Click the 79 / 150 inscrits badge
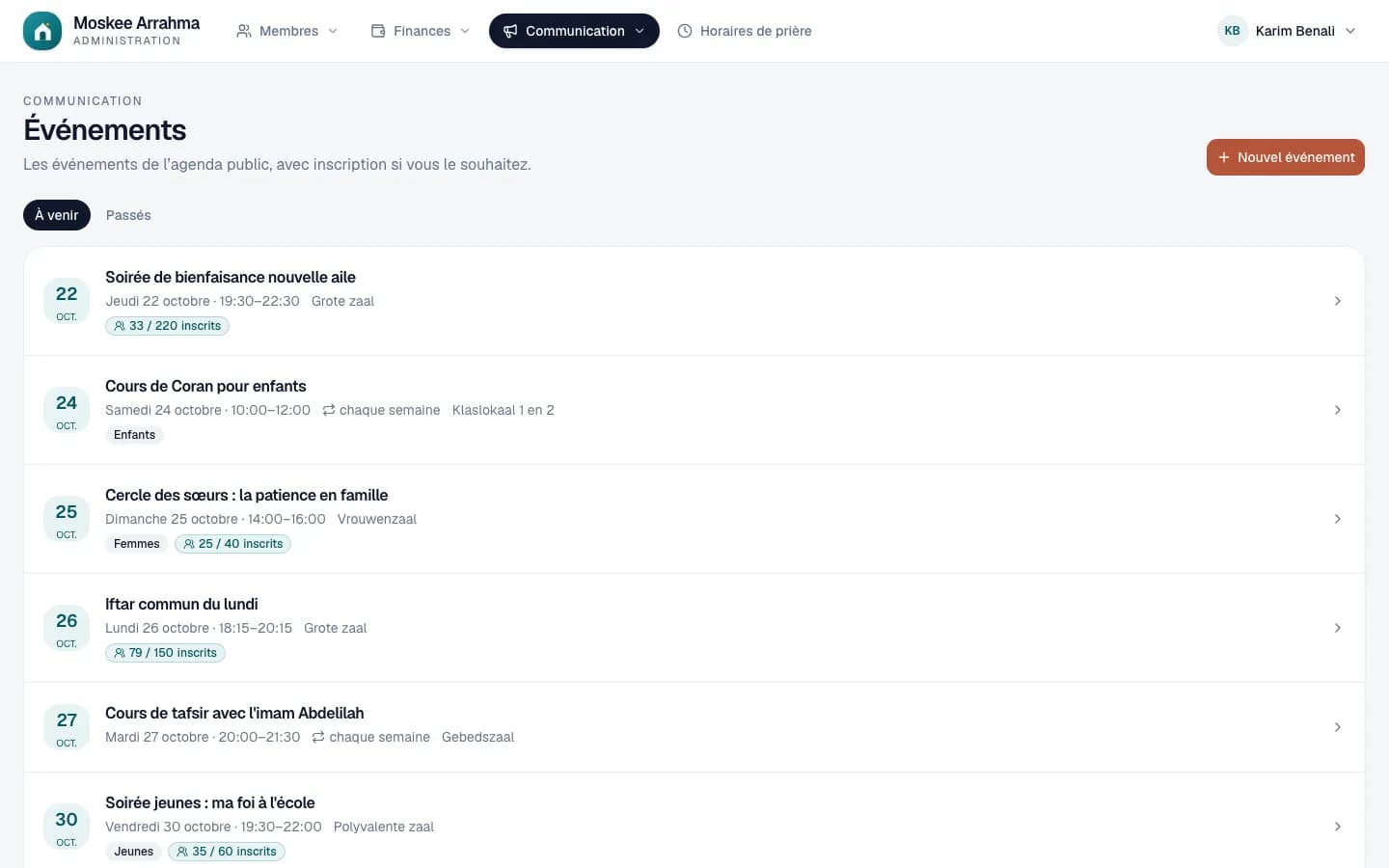The width and height of the screenshot is (1389, 868). tap(165, 653)
